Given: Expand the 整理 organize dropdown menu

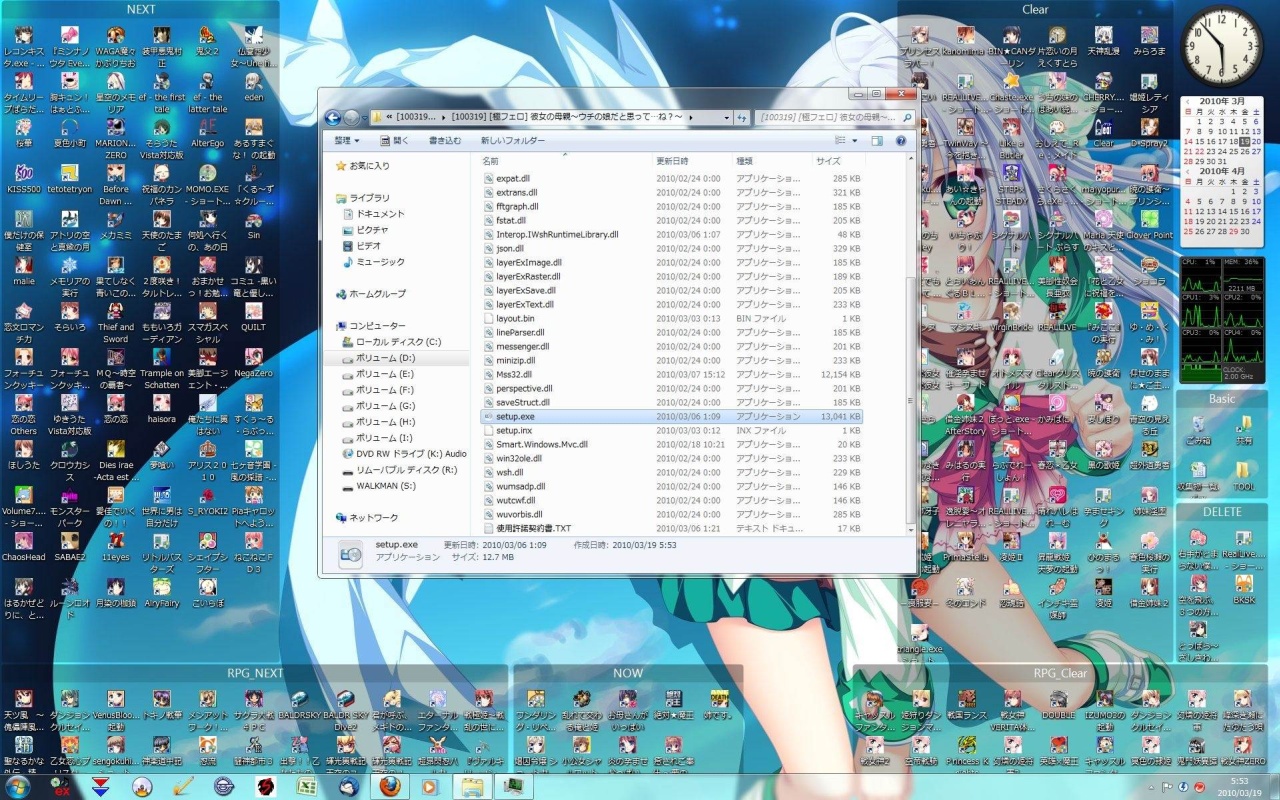Looking at the screenshot, I should [346, 141].
